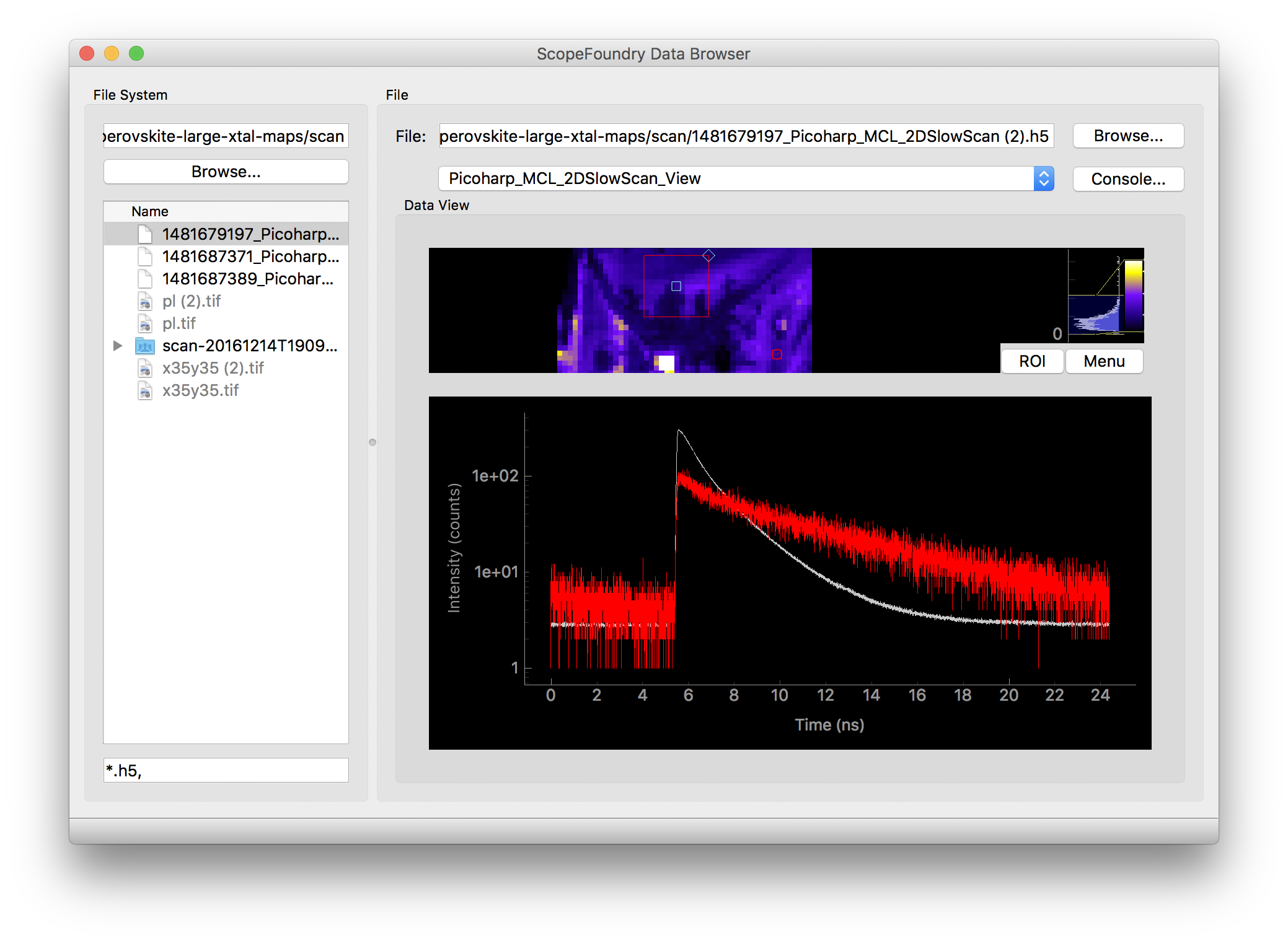1288x943 pixels.
Task: Select the pl (2).tif file
Action: 226,300
